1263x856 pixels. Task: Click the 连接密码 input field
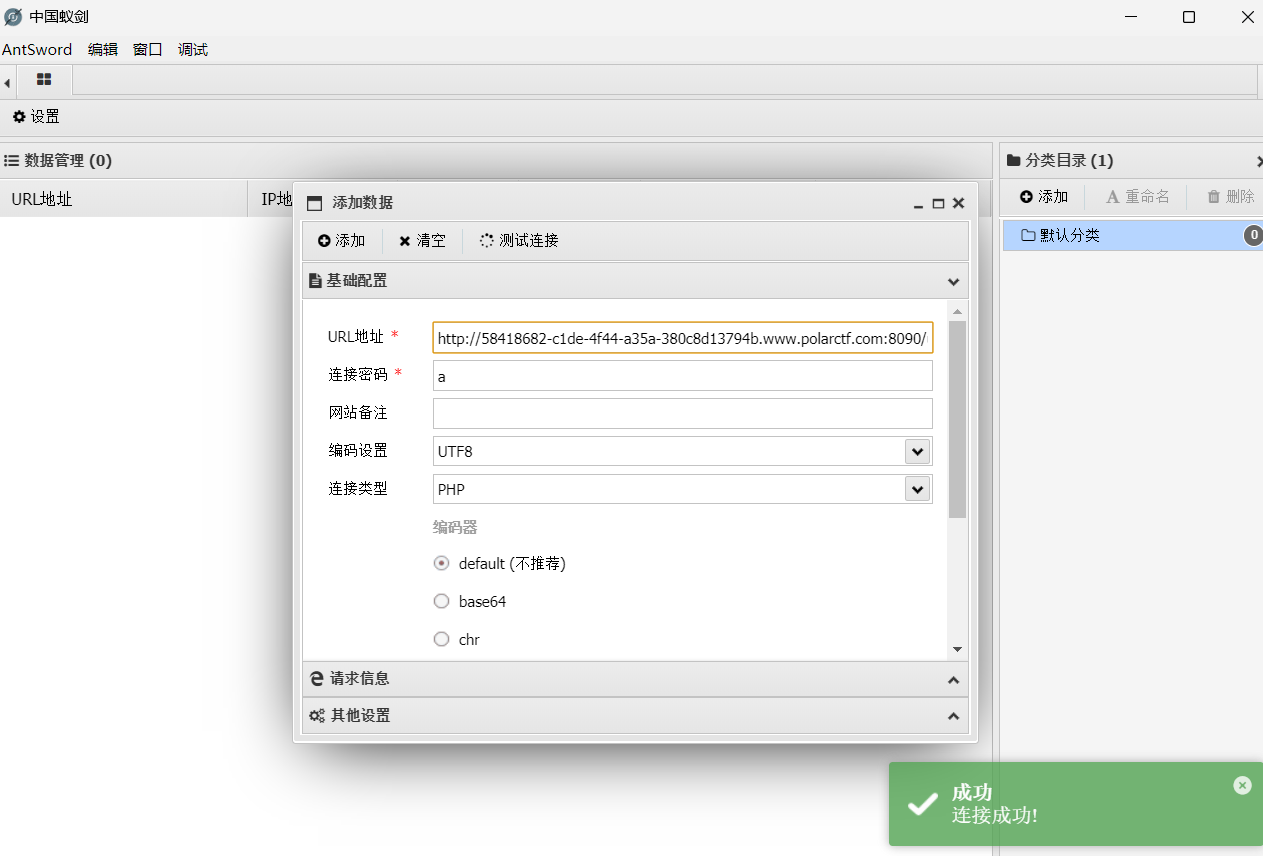coord(683,376)
